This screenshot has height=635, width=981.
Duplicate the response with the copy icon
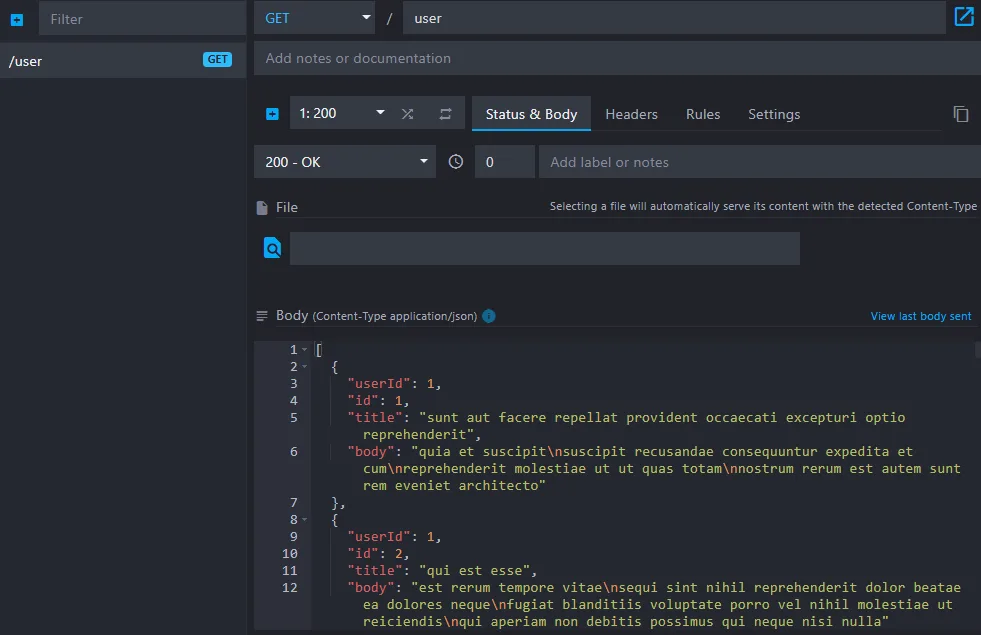click(960, 114)
